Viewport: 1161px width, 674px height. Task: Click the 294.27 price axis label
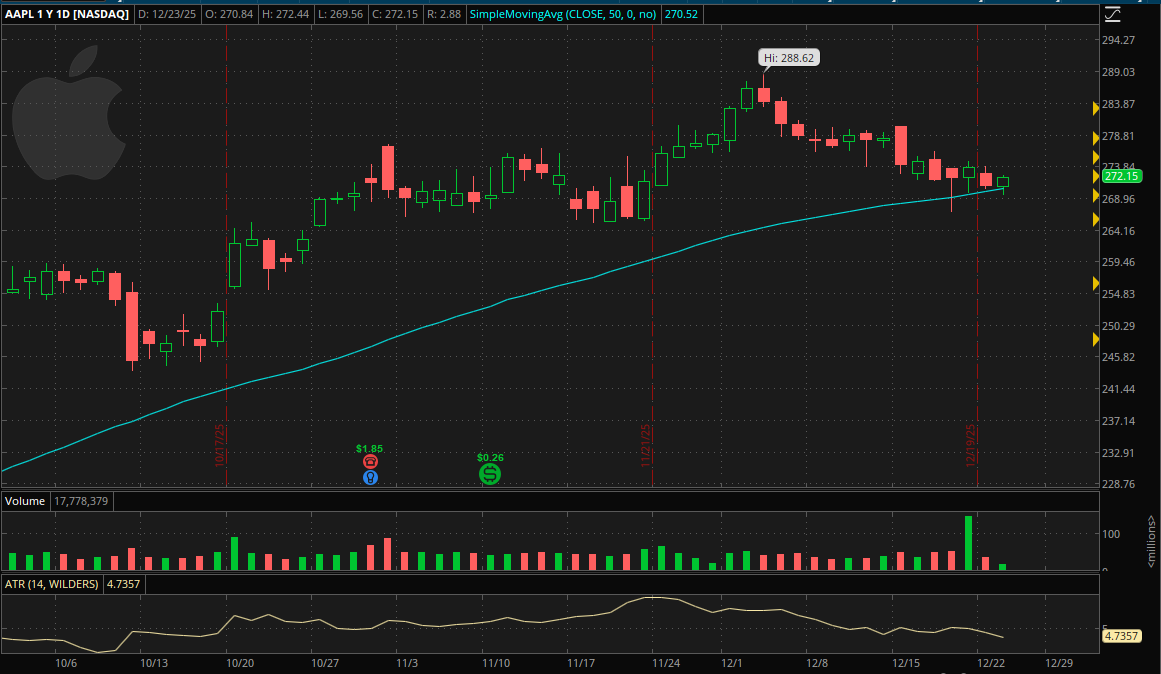(1118, 40)
